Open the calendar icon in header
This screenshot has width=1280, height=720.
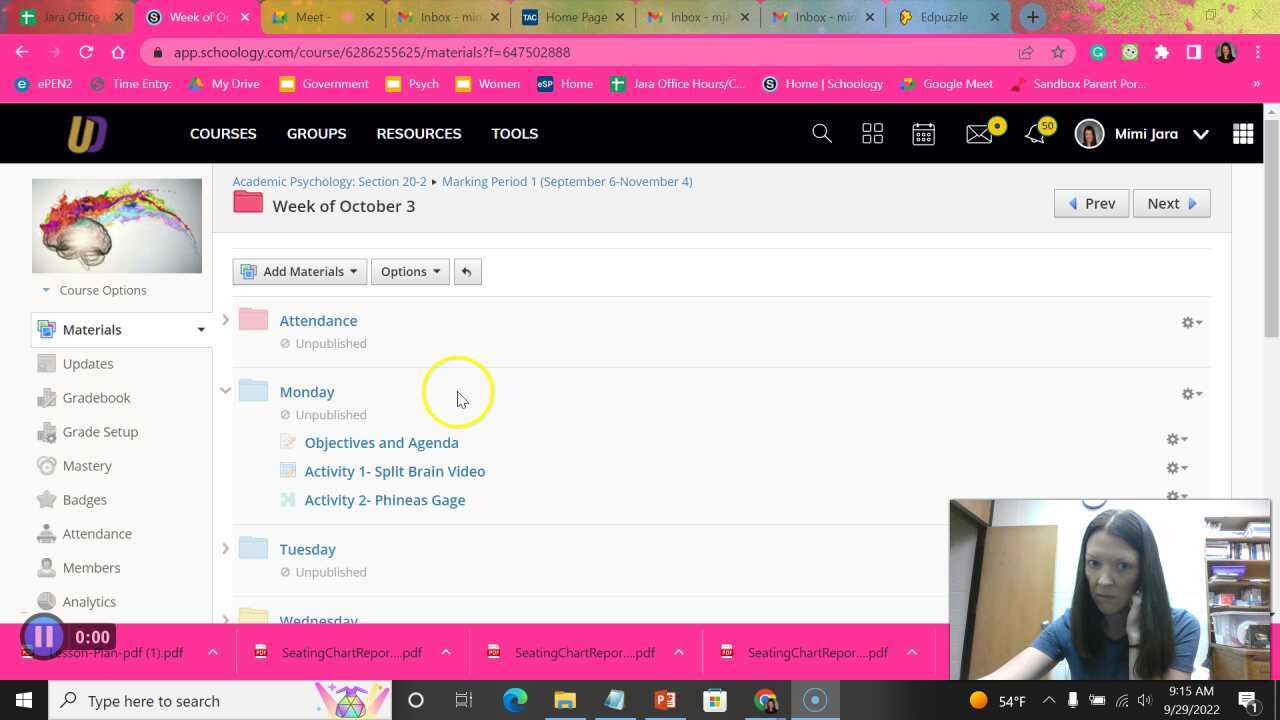[x=923, y=134]
